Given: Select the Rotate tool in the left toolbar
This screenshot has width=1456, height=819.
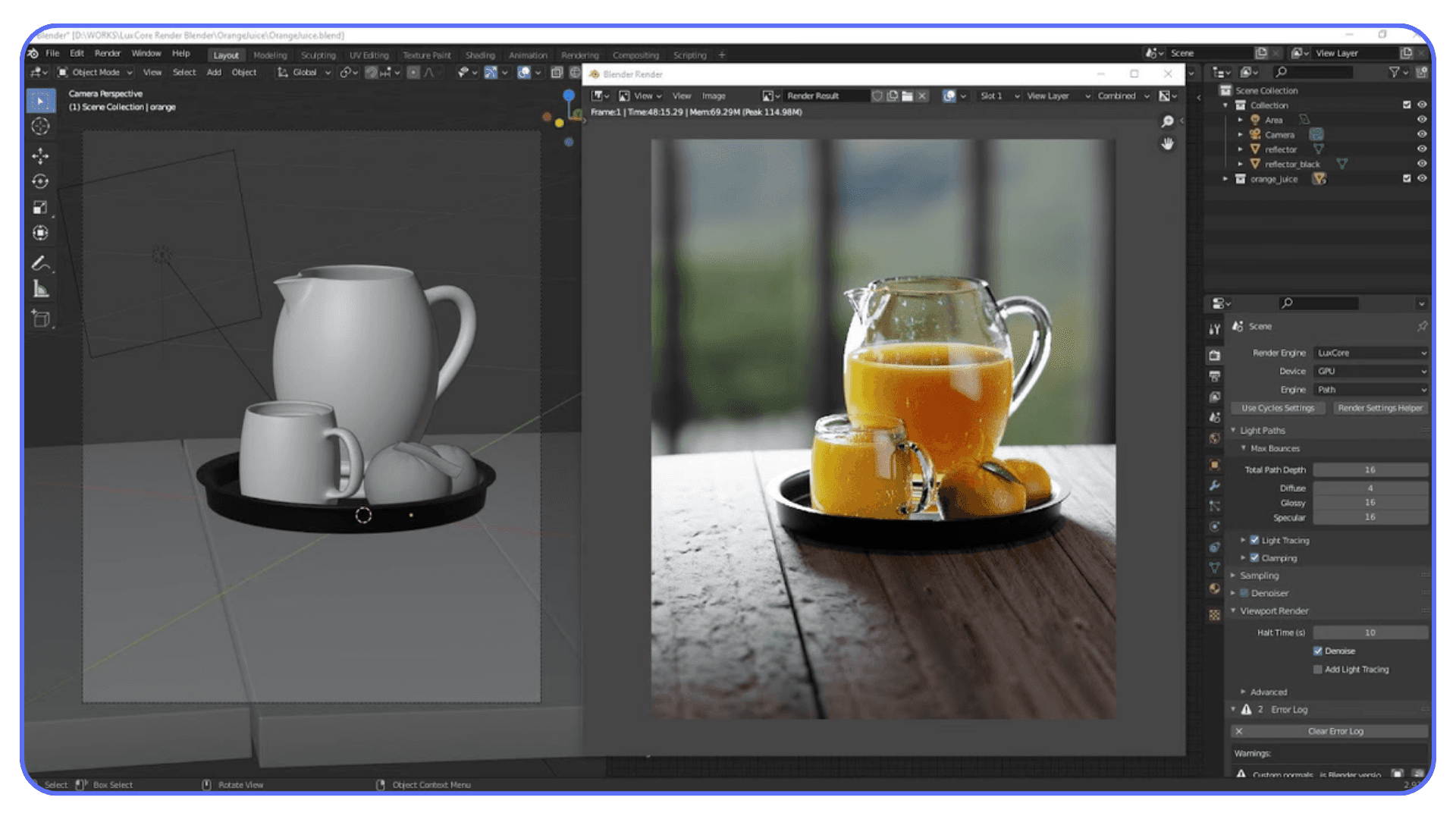Looking at the screenshot, I should 41,181.
